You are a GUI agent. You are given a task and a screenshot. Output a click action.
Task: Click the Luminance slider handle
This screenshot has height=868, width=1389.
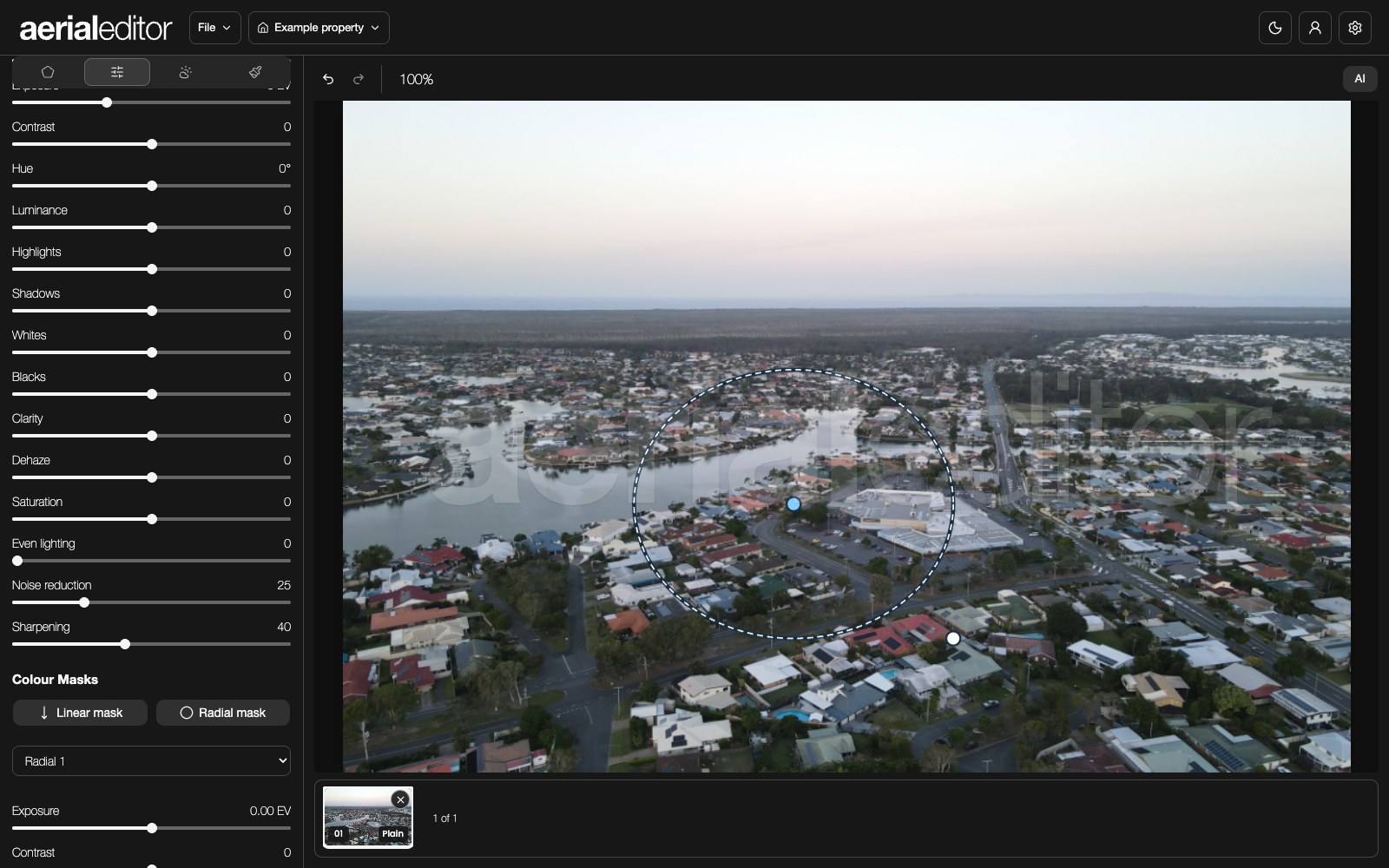(152, 227)
